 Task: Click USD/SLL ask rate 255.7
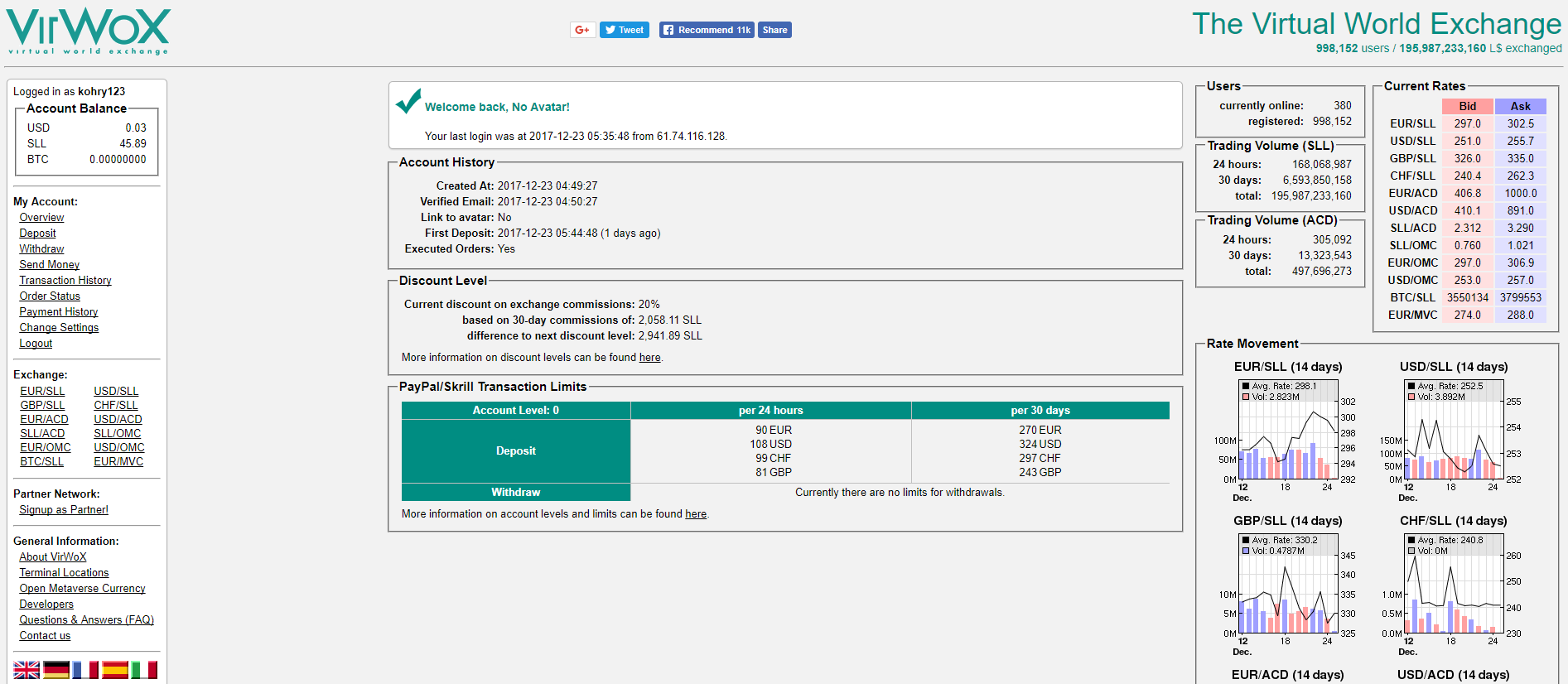(x=1521, y=142)
